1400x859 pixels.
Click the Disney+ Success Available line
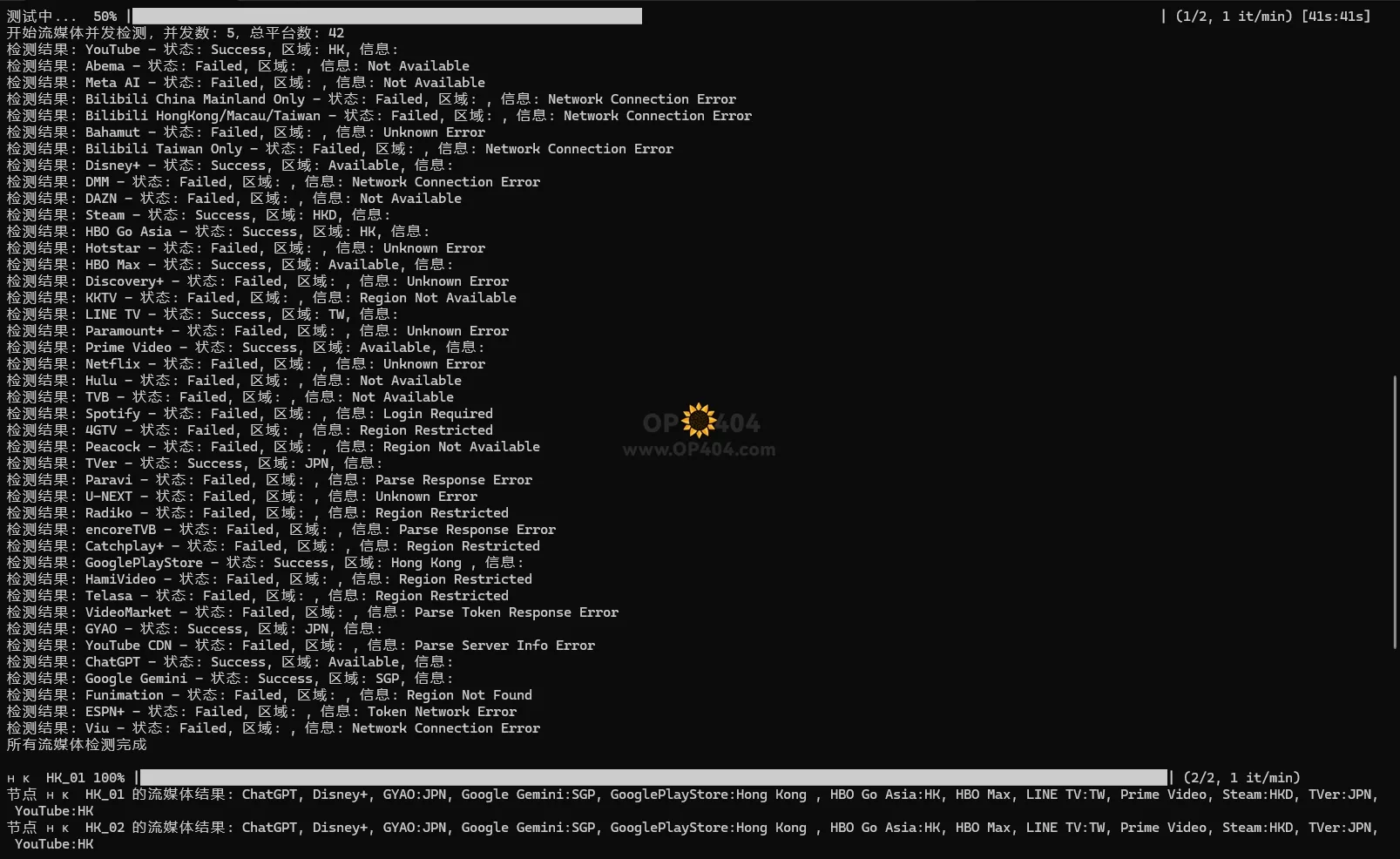(230, 166)
